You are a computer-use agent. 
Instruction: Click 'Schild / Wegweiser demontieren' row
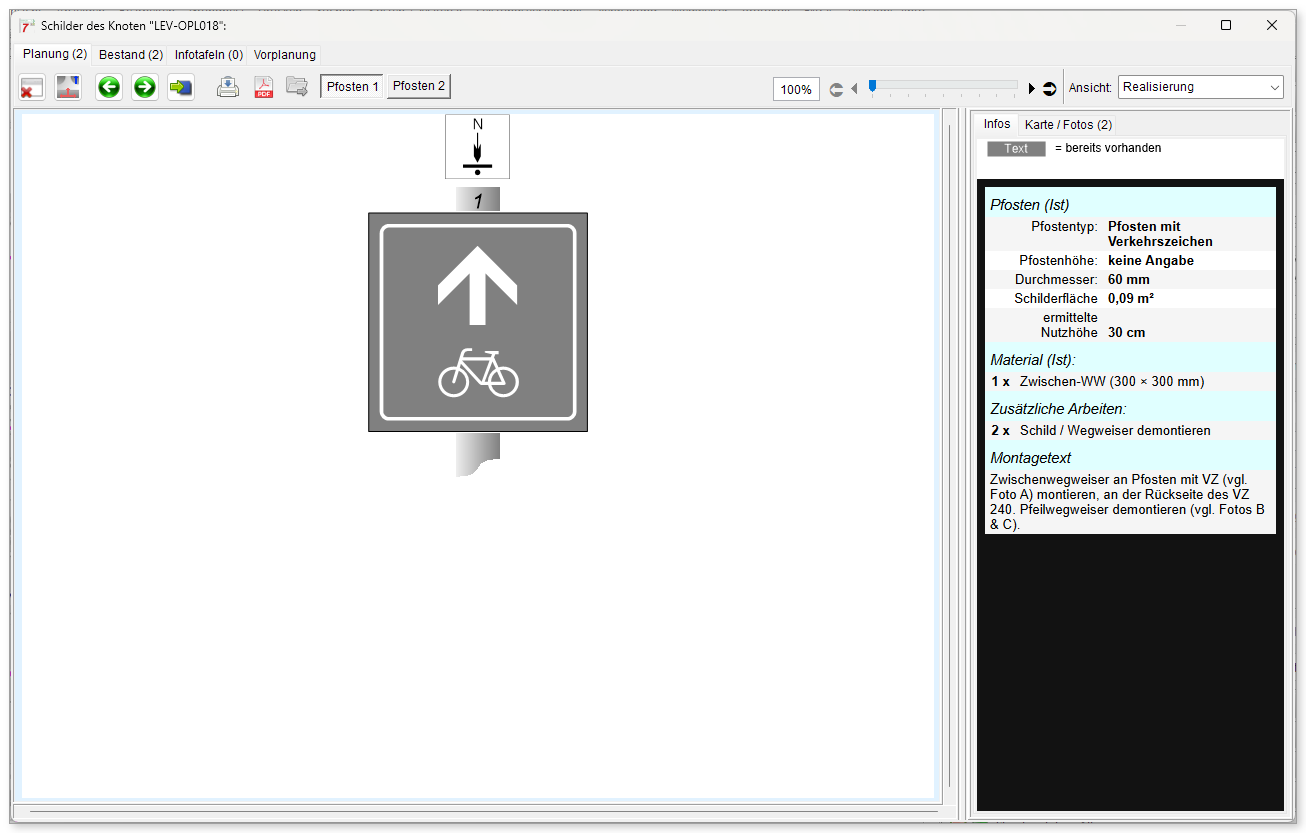click(x=1130, y=431)
